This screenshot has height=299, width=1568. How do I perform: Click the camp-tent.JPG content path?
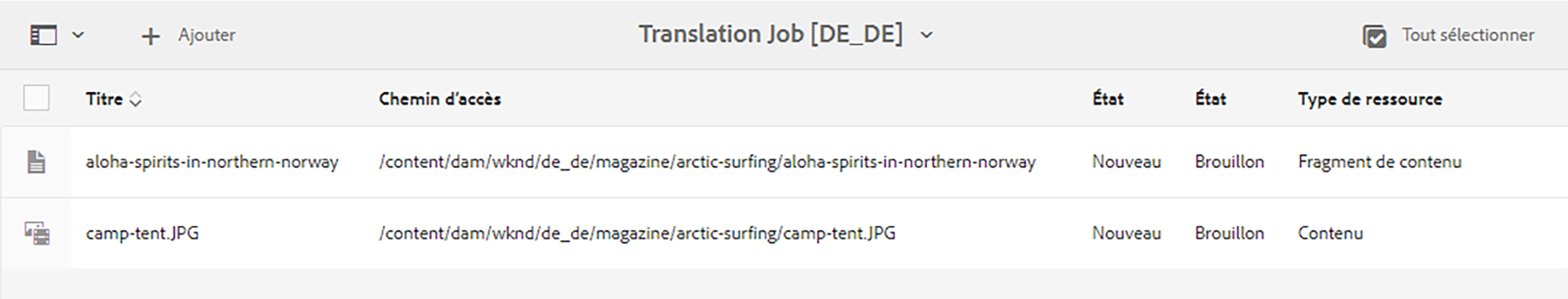click(x=637, y=233)
